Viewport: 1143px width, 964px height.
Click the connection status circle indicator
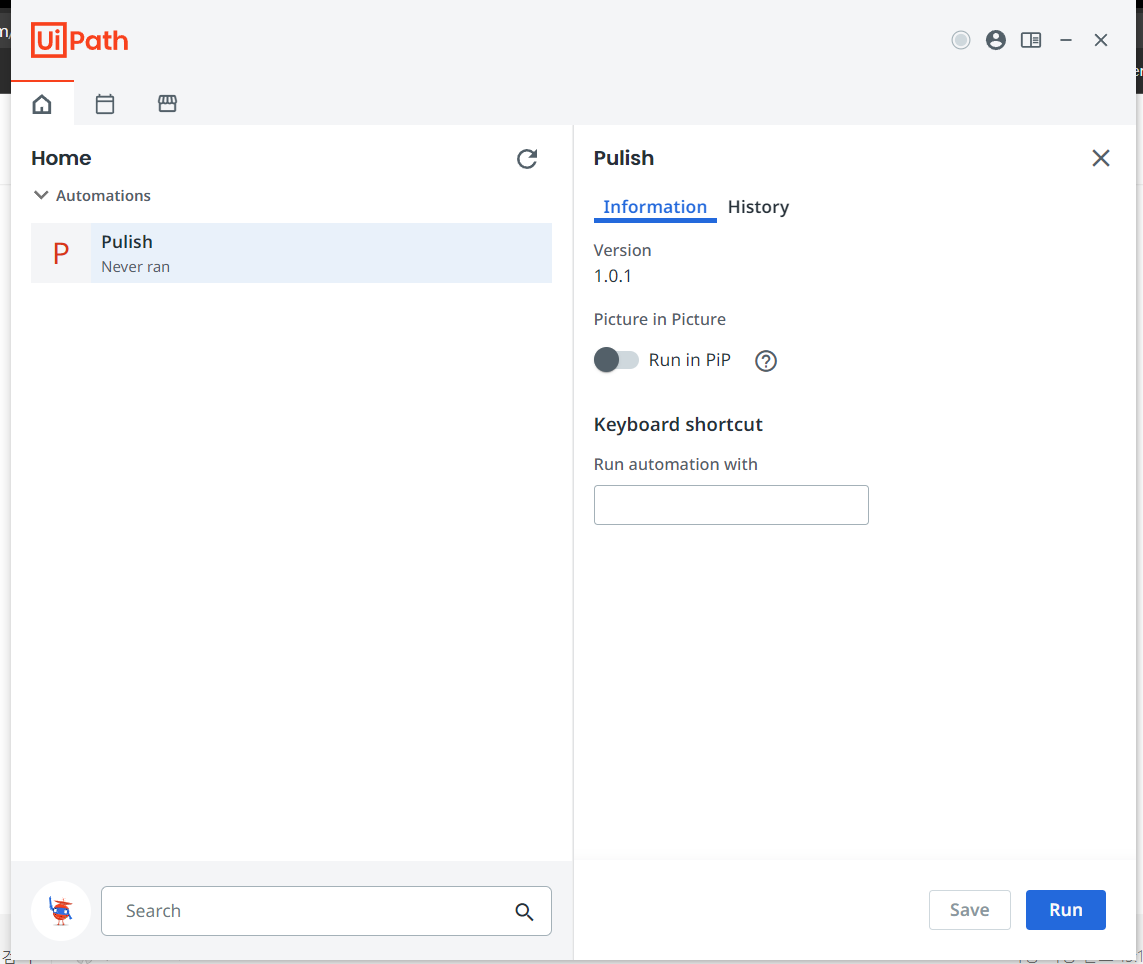(961, 40)
